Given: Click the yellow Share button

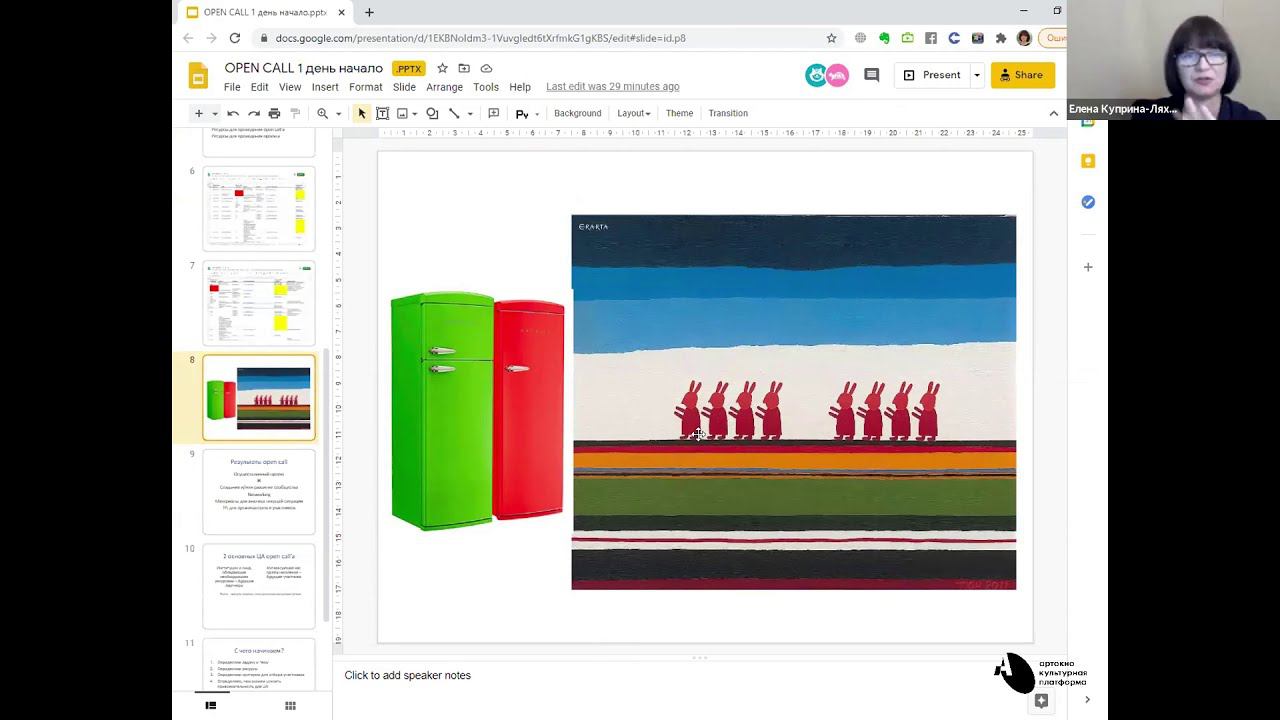Looking at the screenshot, I should tap(1023, 75).
